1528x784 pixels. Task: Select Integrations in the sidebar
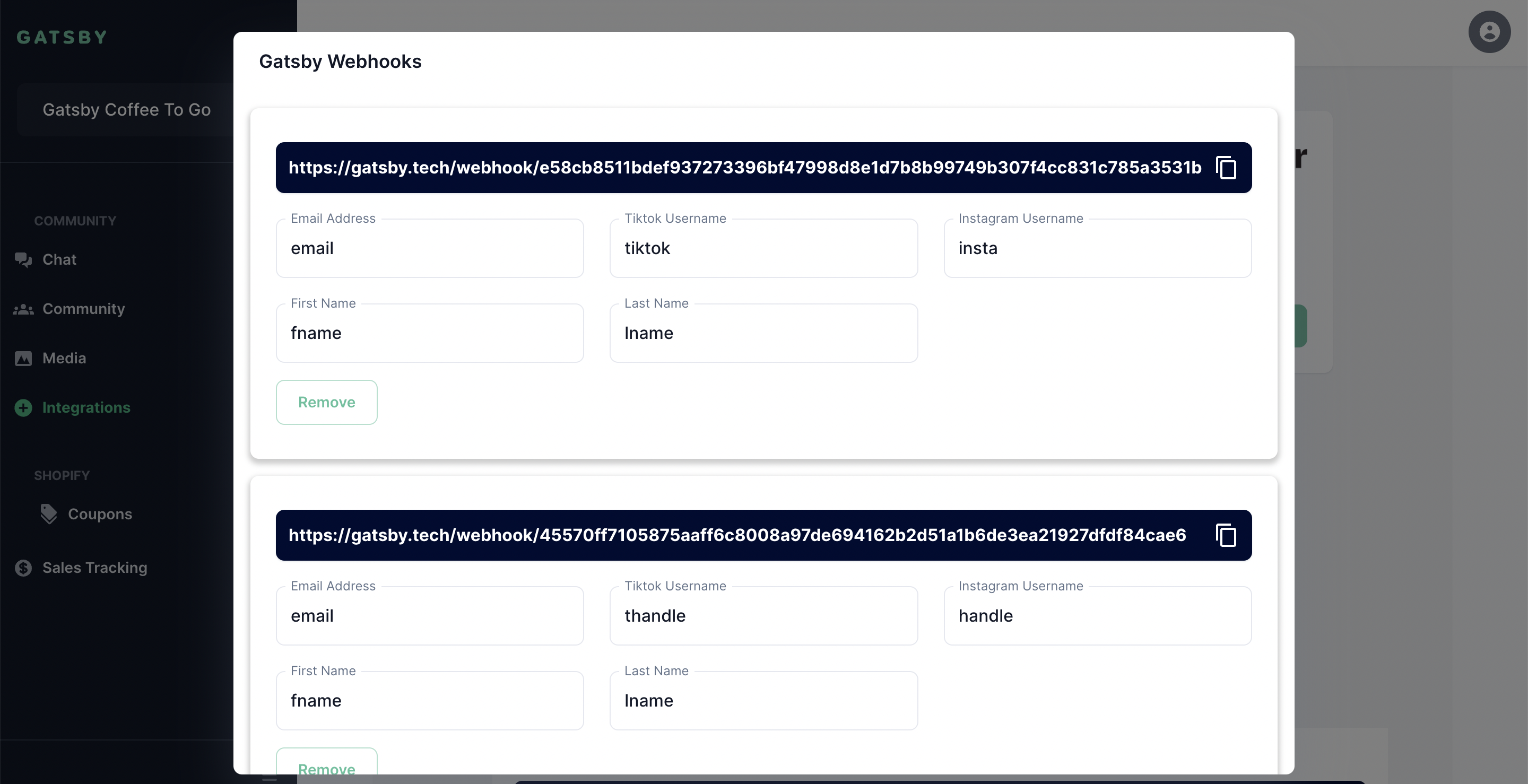coord(86,407)
